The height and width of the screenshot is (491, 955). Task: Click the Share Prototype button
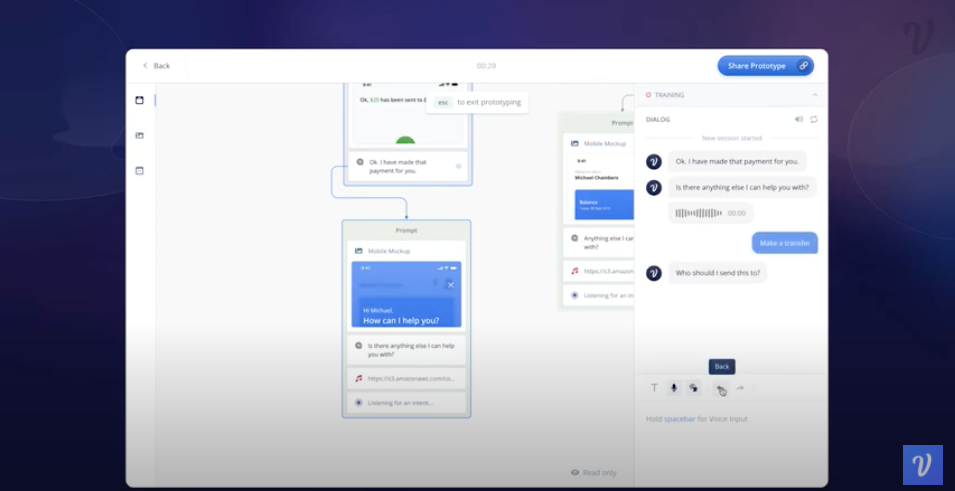765,66
